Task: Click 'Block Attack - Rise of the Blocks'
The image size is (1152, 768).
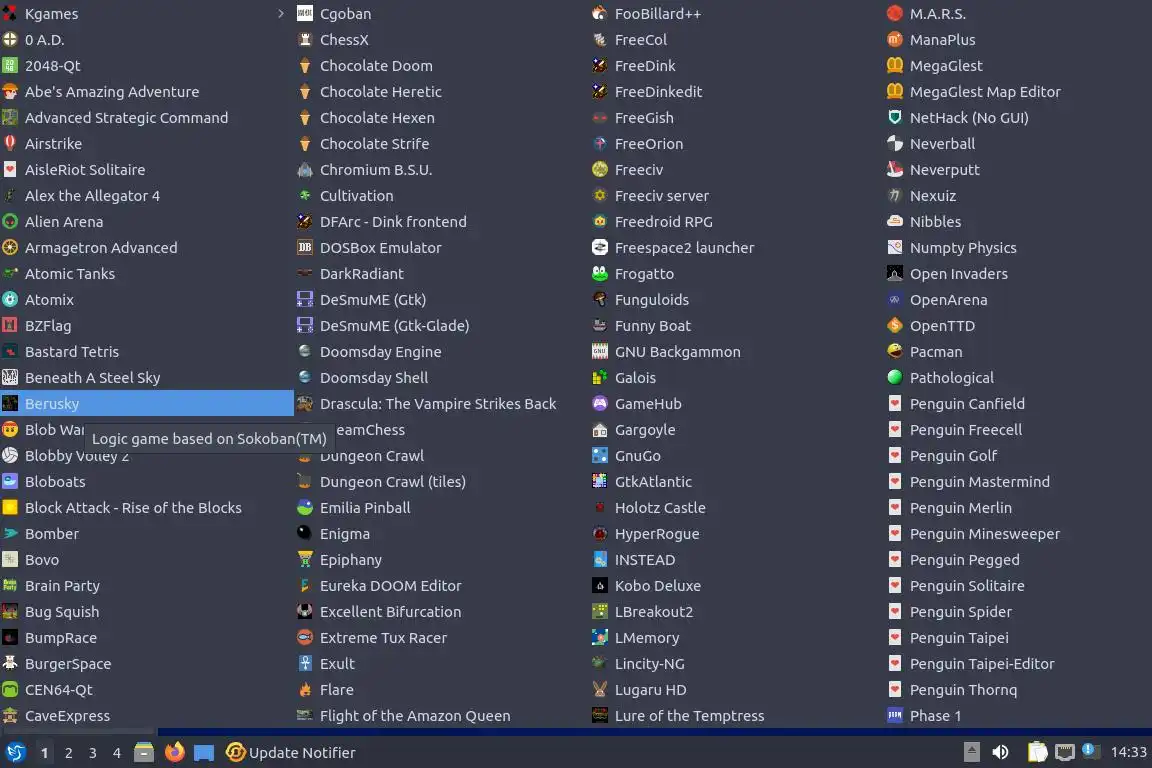Action: 133,508
